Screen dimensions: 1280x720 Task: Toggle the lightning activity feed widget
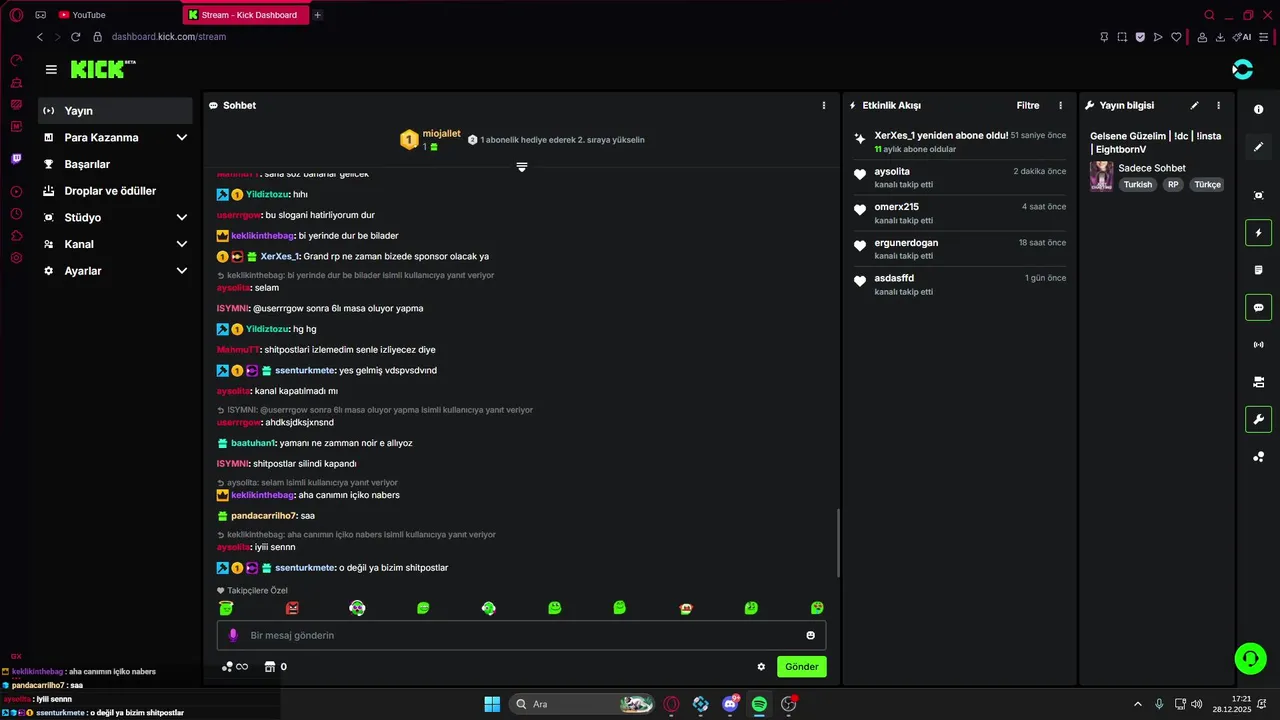tap(1259, 233)
